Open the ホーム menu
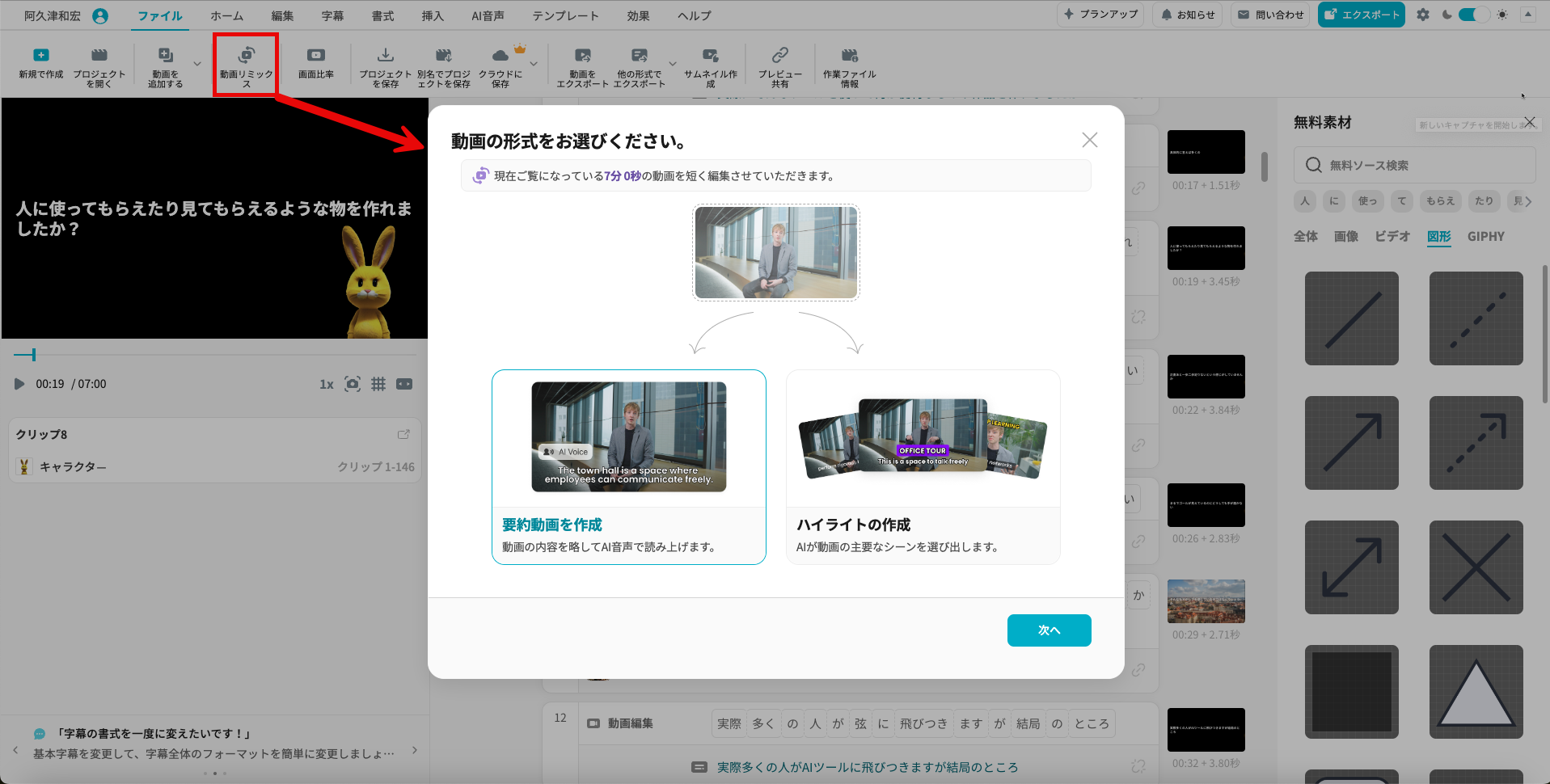 pos(227,15)
